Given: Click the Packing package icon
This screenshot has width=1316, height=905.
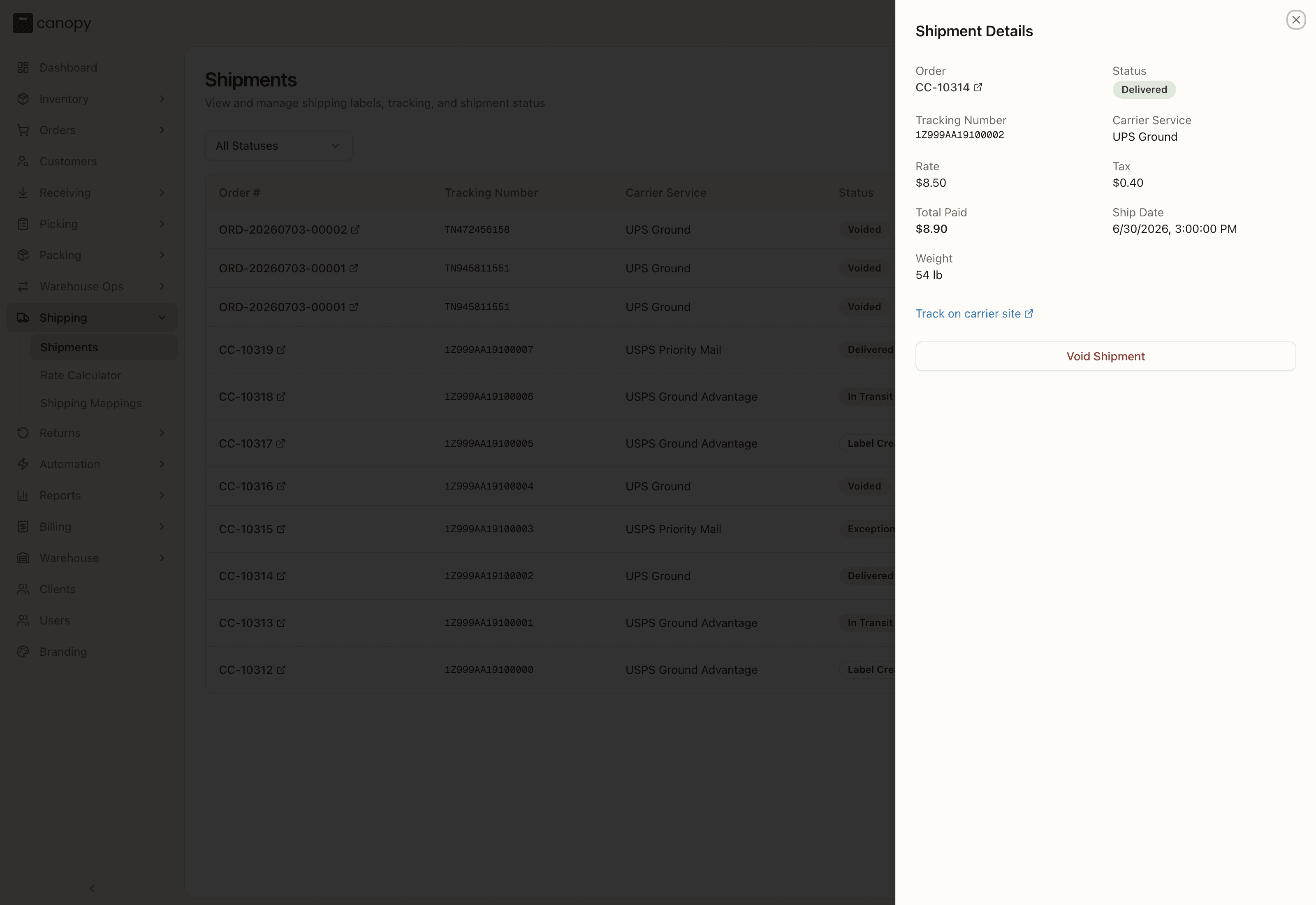Looking at the screenshot, I should [x=23, y=255].
